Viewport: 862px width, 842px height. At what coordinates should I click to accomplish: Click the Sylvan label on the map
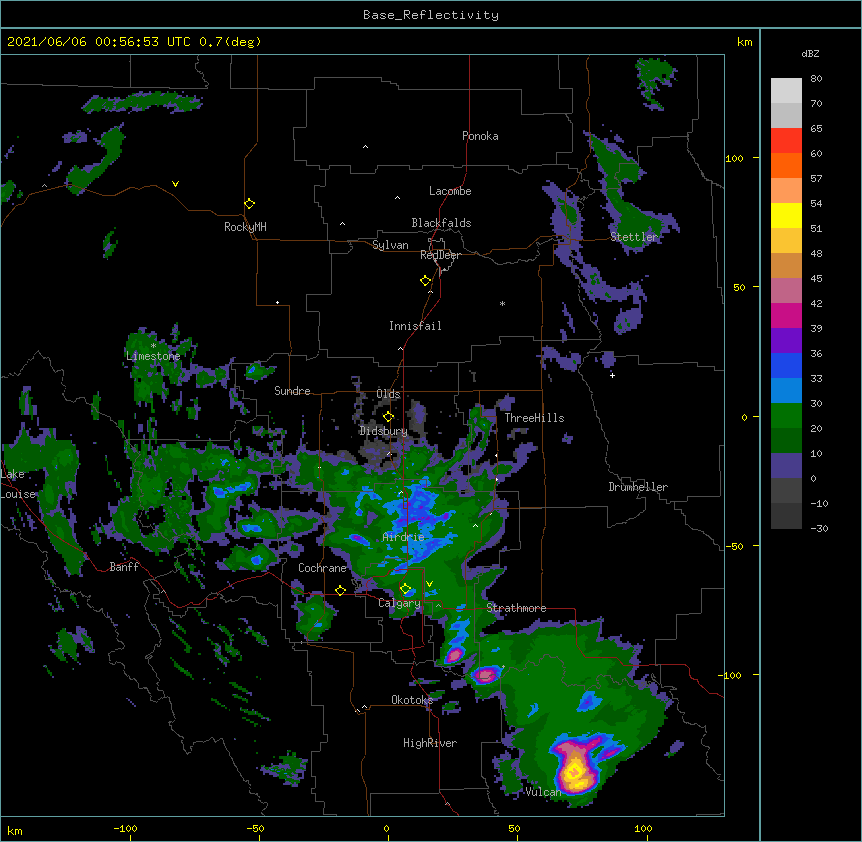point(390,245)
